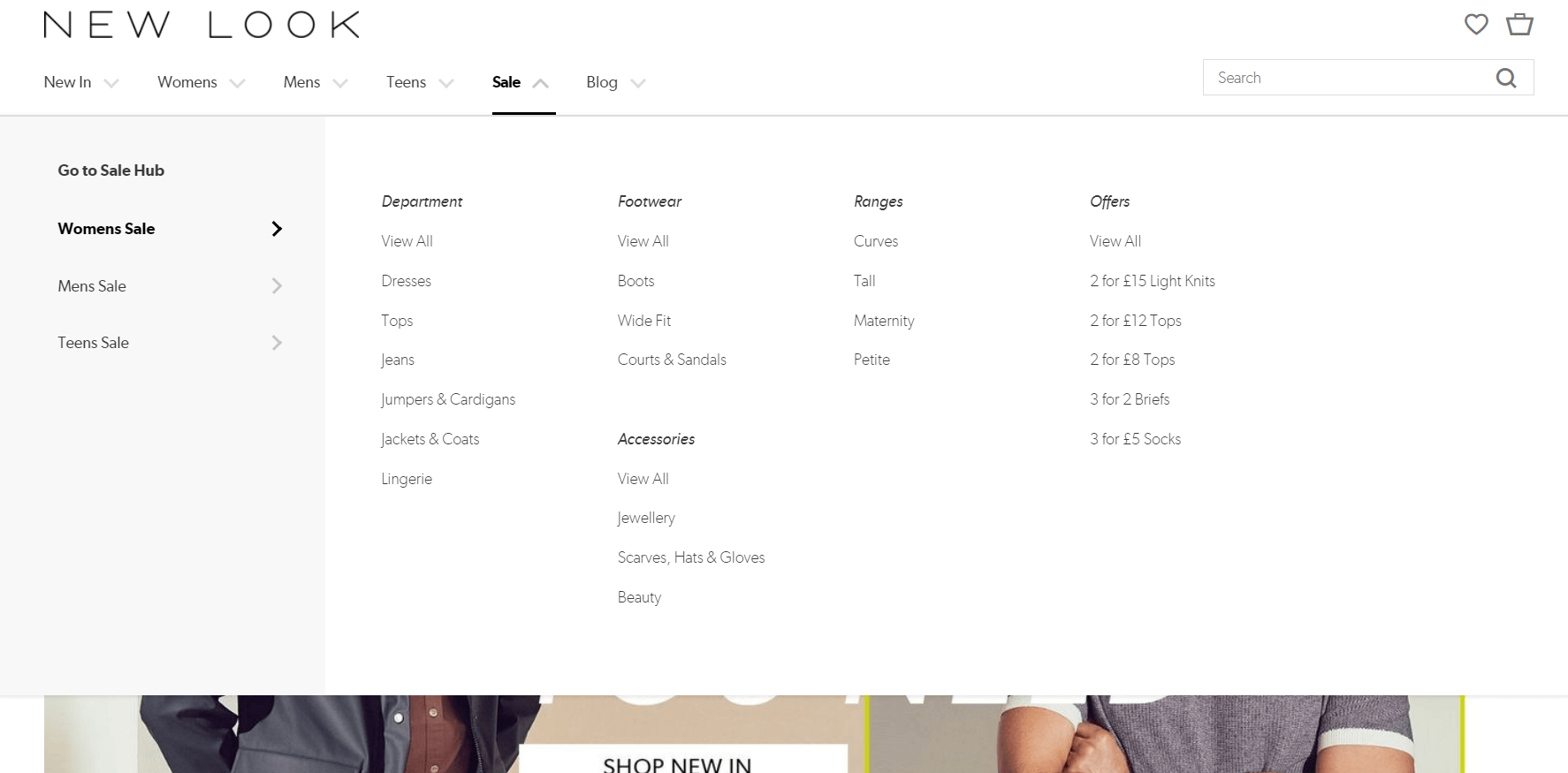Screen dimensions: 1568x773
Task: Open the Mens menu
Action: coord(301,82)
